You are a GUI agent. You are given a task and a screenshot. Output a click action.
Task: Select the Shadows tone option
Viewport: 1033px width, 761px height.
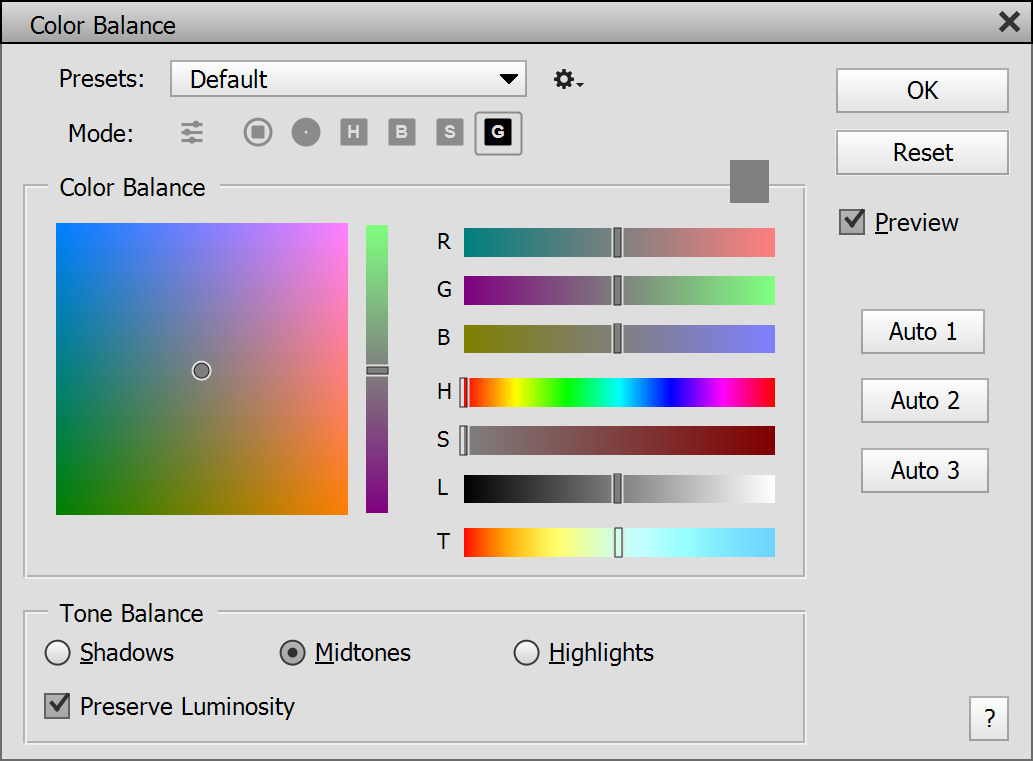click(x=58, y=653)
